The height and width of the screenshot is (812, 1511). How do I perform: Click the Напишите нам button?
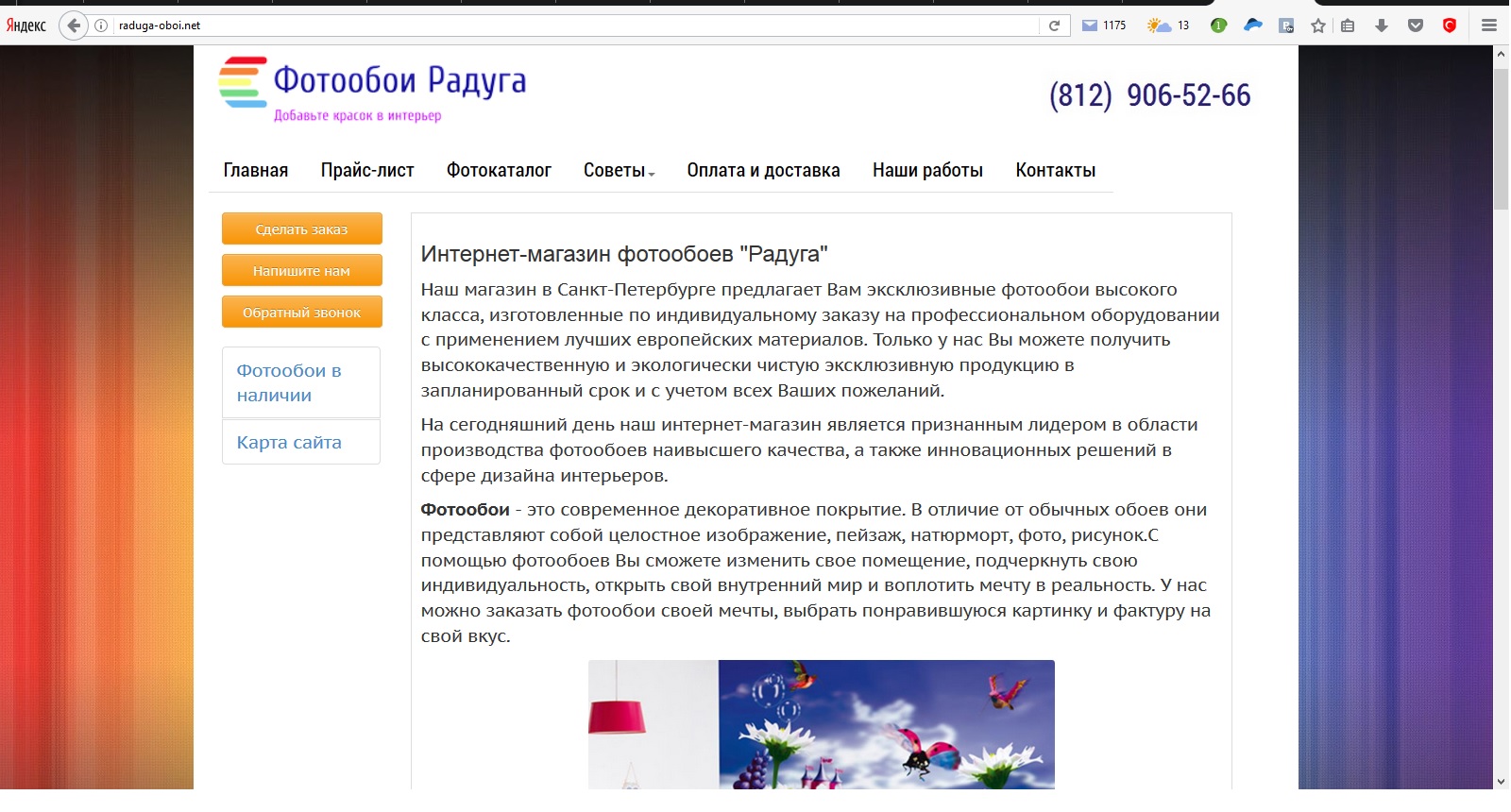pyautogui.click(x=302, y=270)
